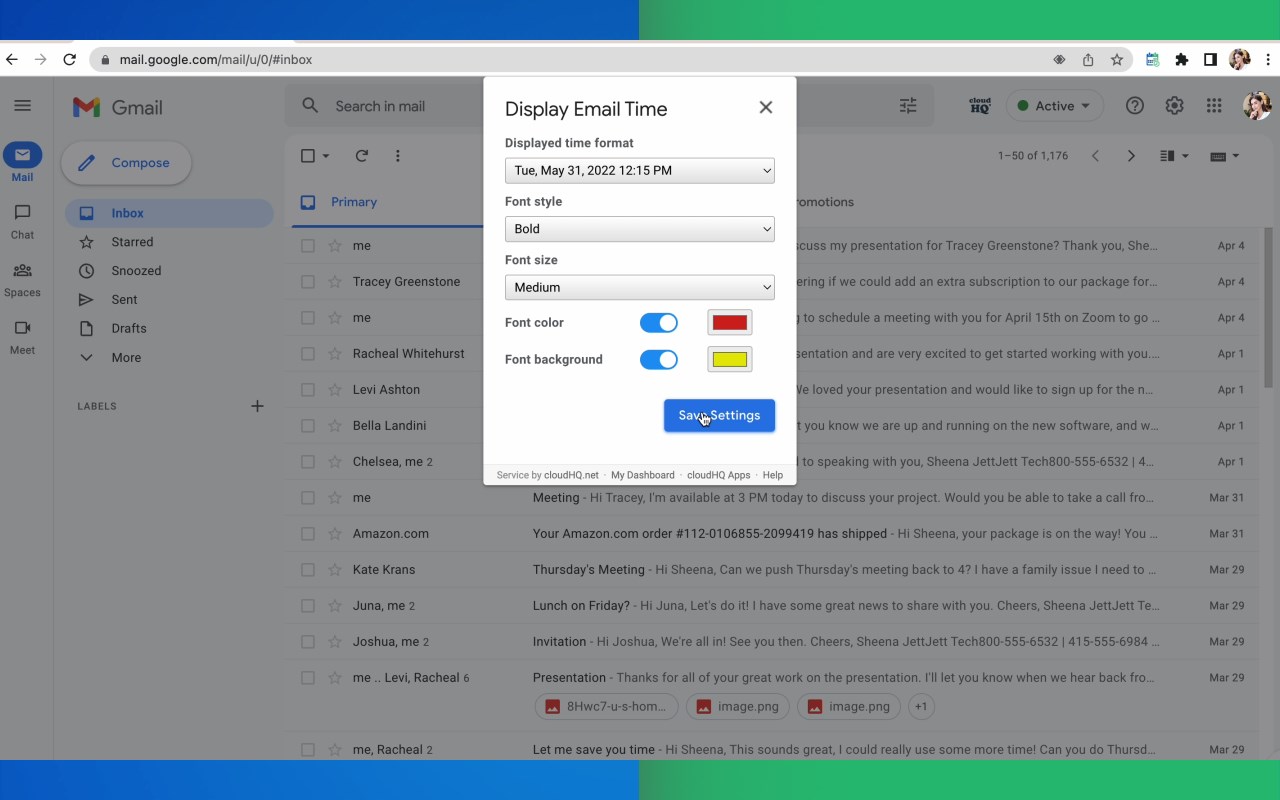Open the Gmail main menu hamburger icon

pyautogui.click(x=23, y=106)
